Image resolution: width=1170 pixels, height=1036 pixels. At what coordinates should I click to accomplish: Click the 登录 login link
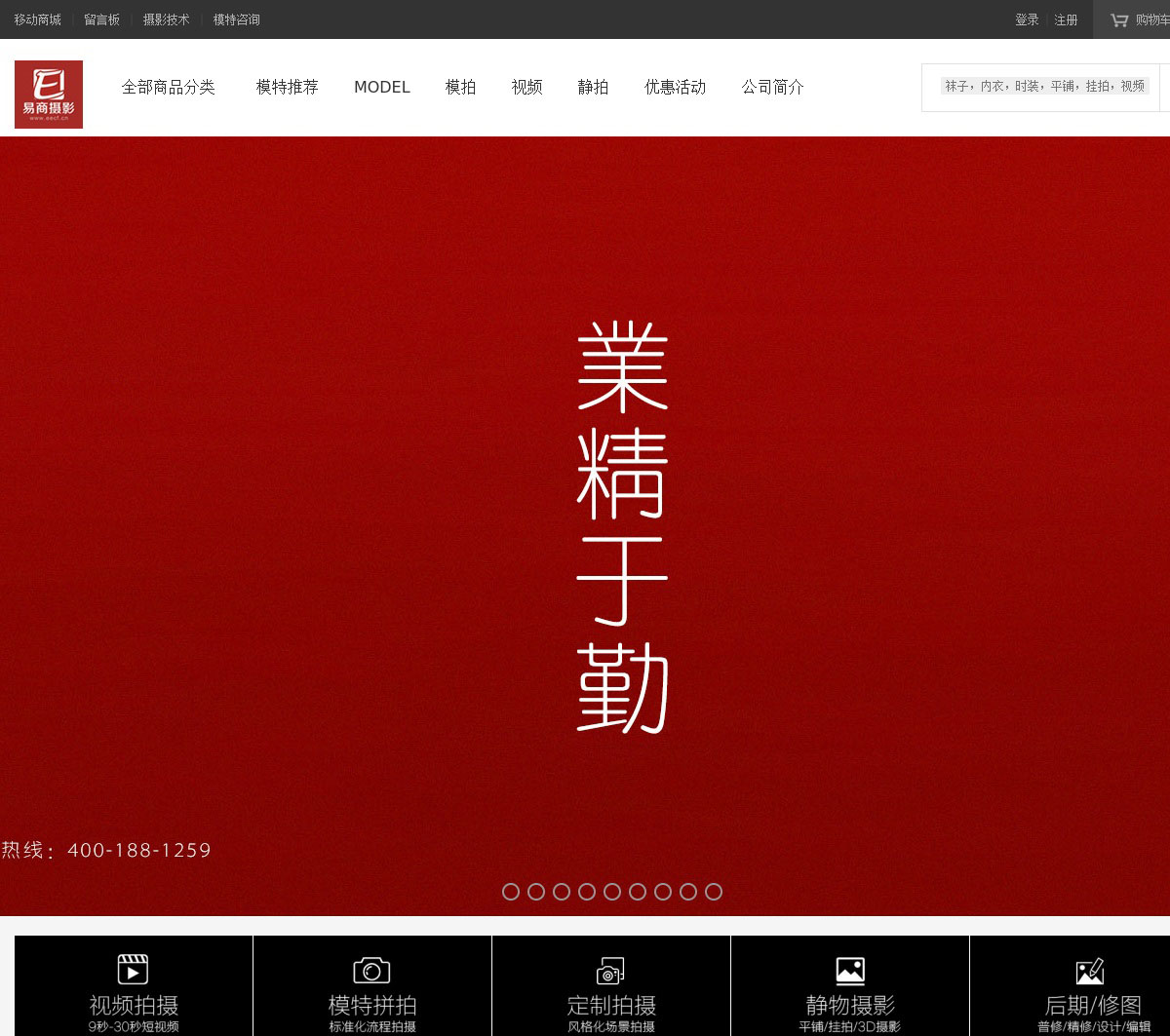tap(1027, 19)
